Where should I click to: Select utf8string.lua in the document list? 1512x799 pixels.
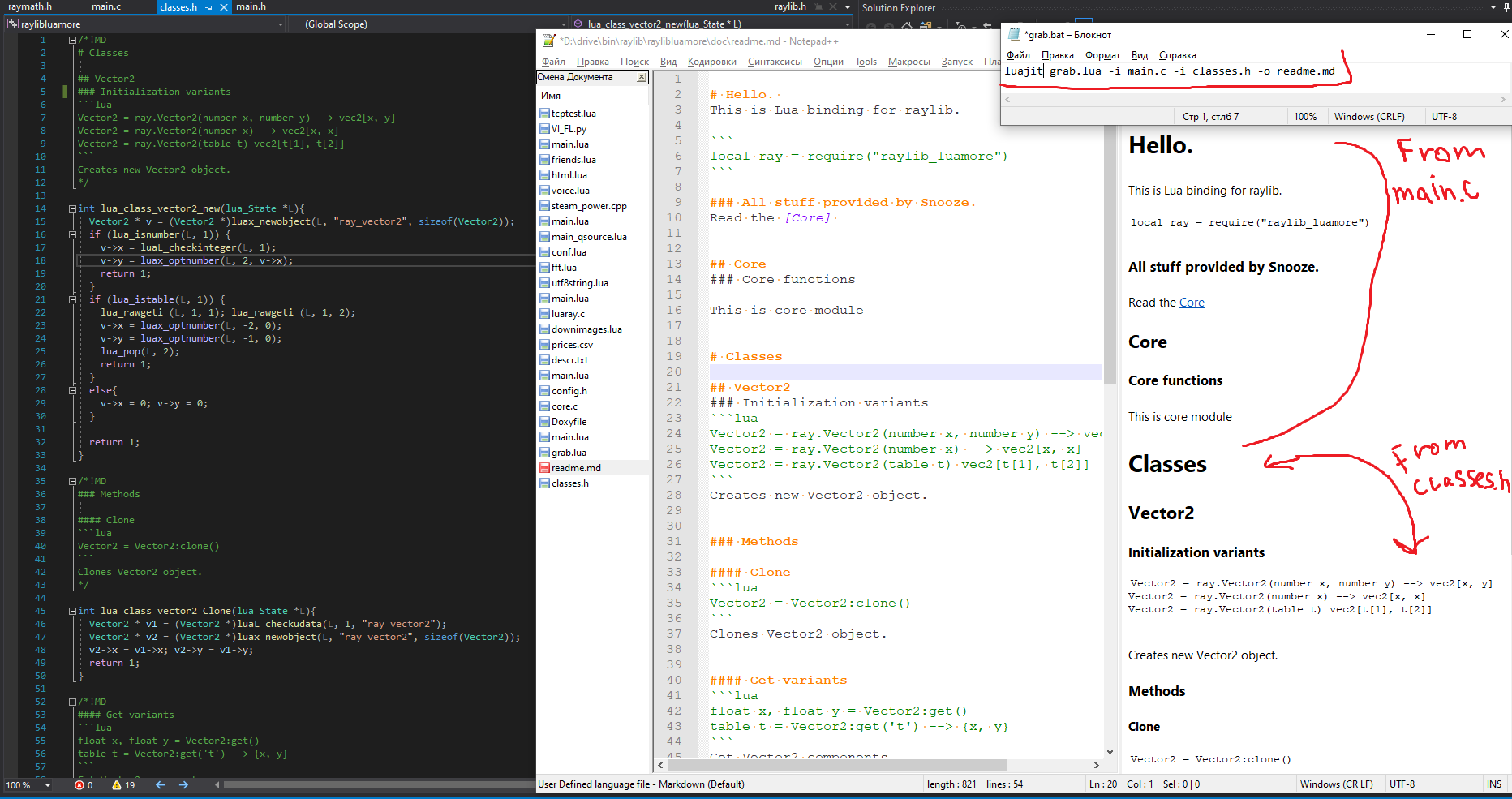[579, 283]
